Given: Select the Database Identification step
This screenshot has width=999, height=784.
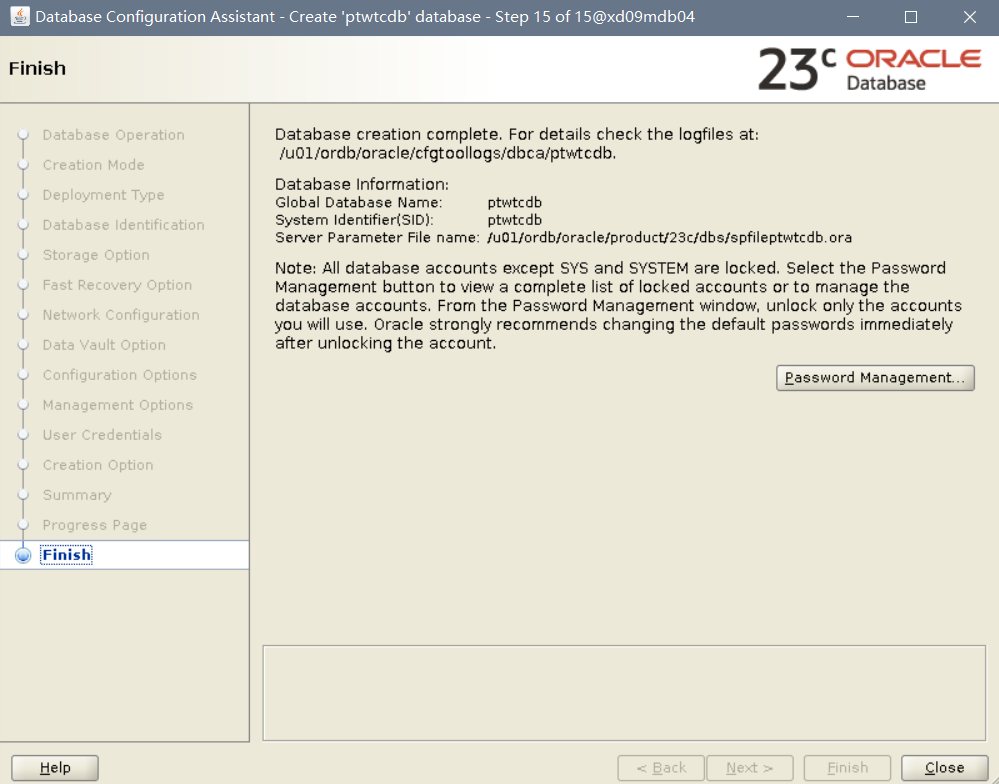Looking at the screenshot, I should coord(124,225).
